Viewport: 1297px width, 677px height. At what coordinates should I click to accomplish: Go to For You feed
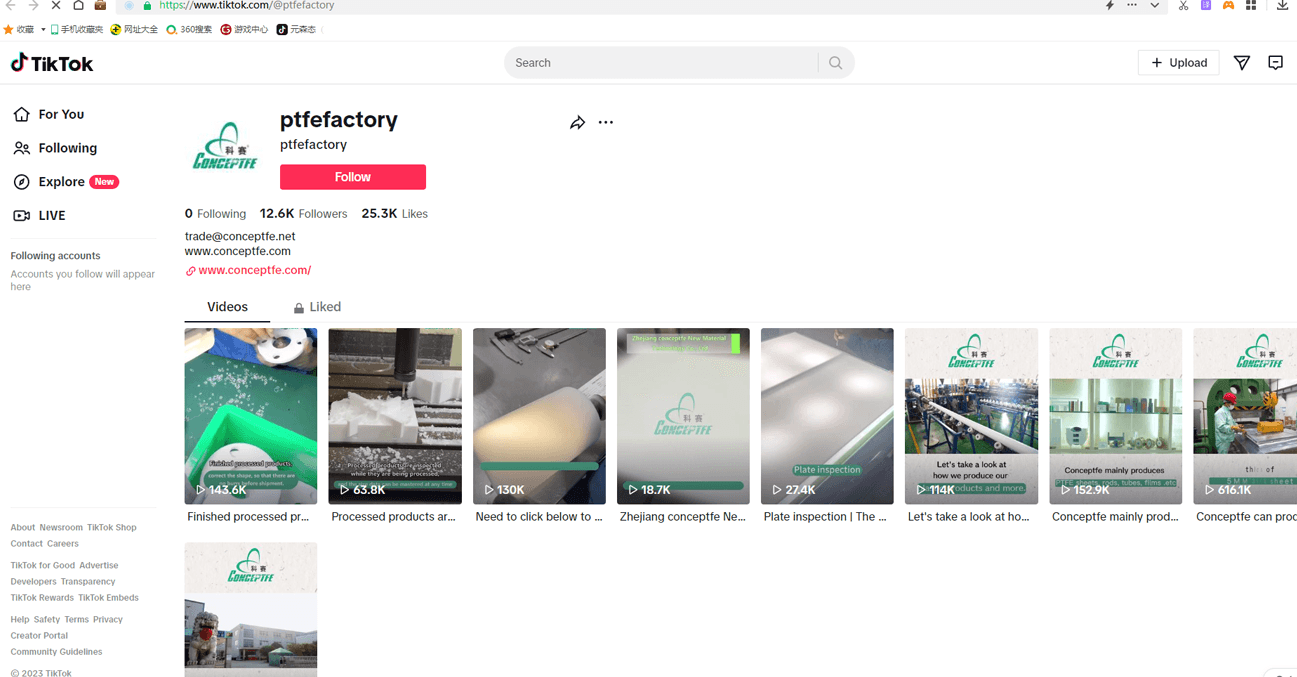coord(48,114)
